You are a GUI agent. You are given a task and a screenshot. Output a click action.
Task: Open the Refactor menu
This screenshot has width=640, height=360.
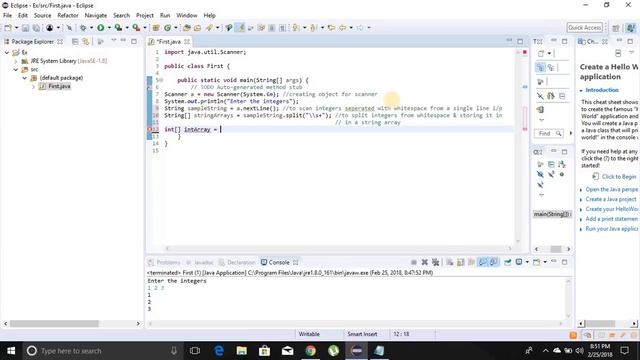tap(68, 16)
